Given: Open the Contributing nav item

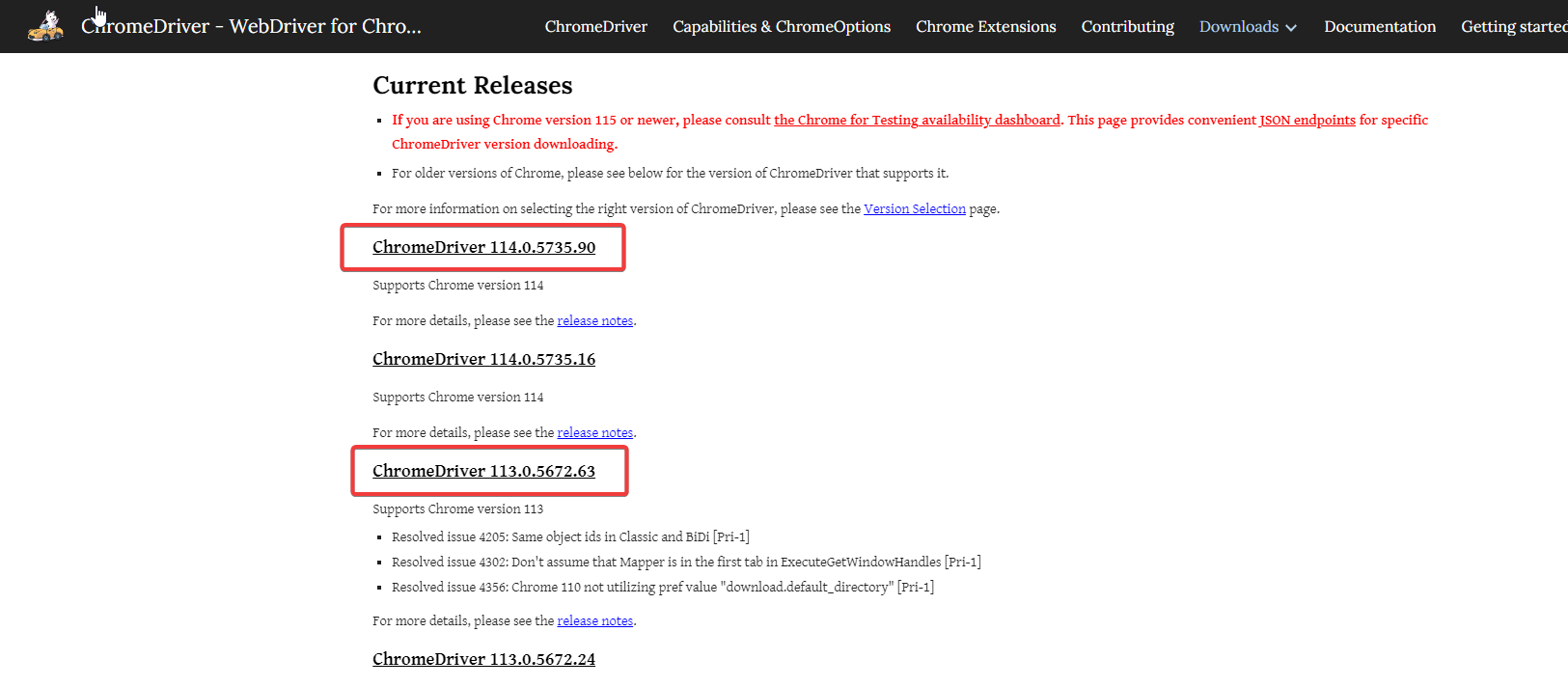Looking at the screenshot, I should [1128, 27].
